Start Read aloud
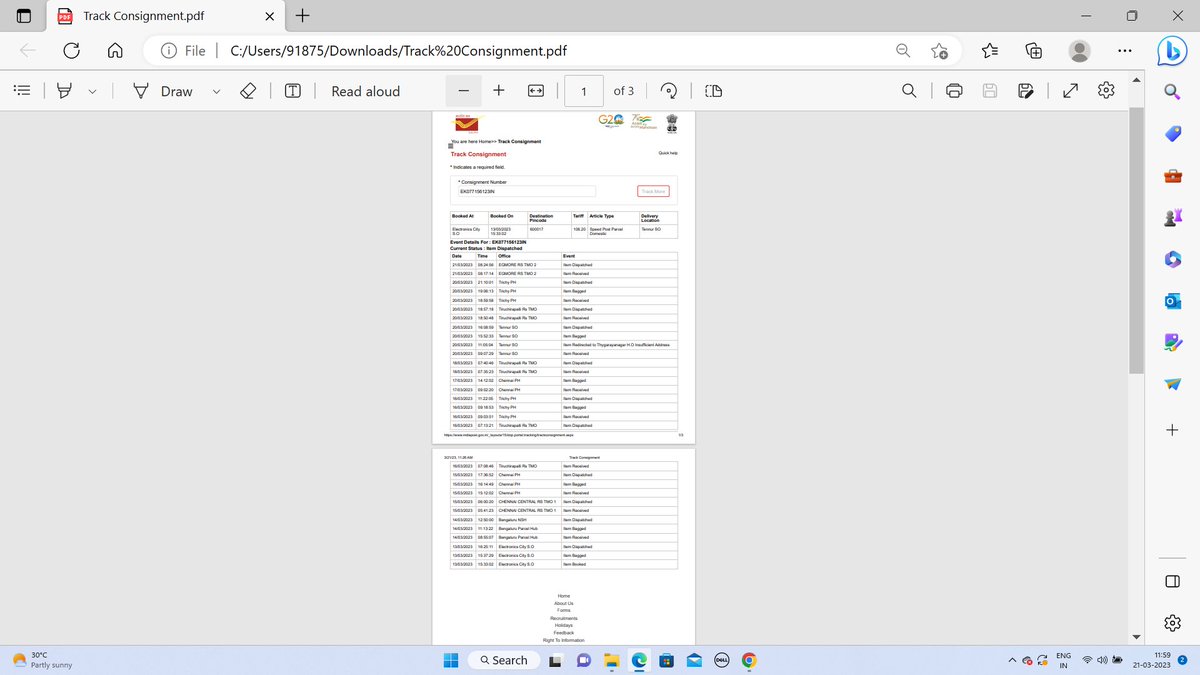Screen dimensions: 1200x675 point(365,91)
